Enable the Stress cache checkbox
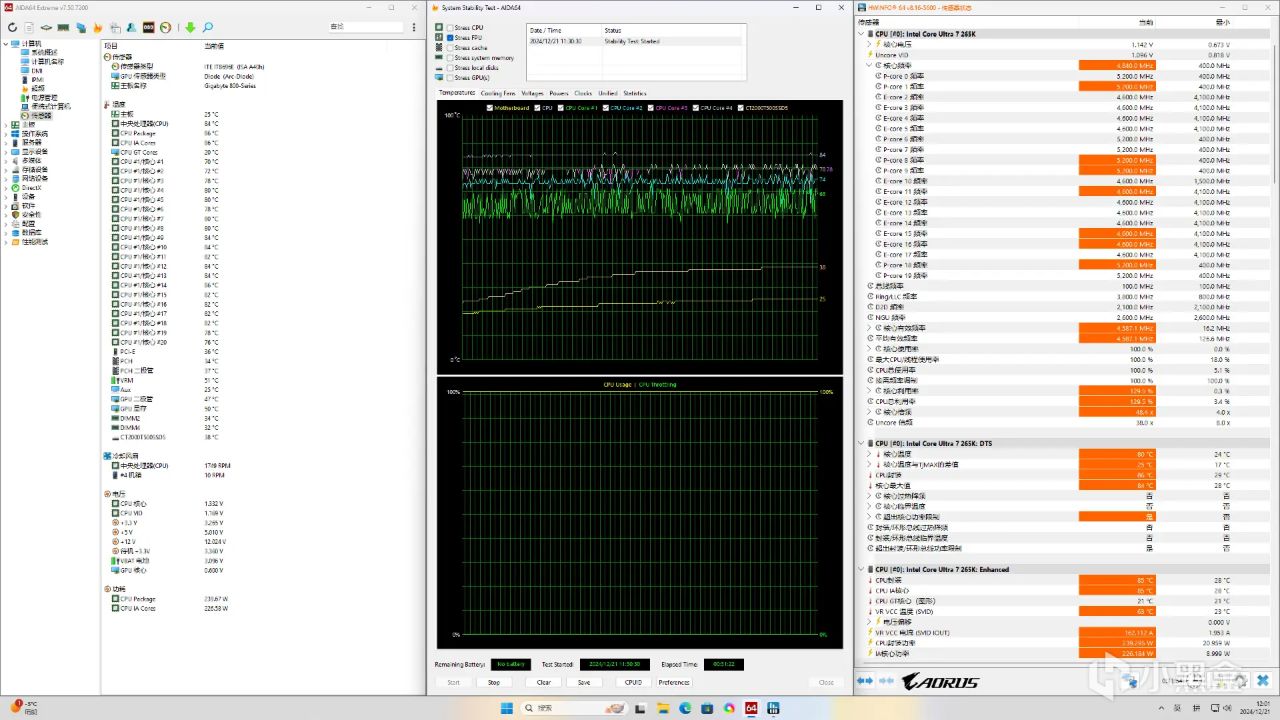This screenshot has height=720, width=1280. (x=450, y=47)
